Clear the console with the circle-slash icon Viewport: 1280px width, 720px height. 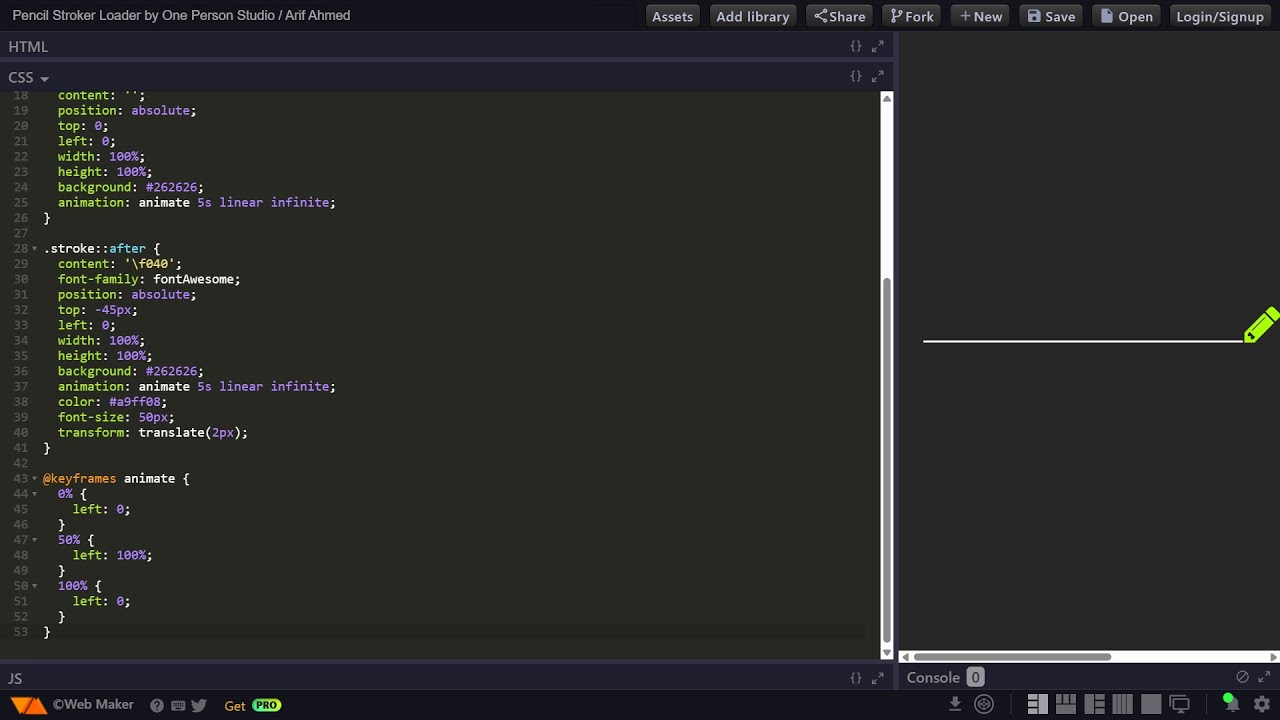(1242, 677)
